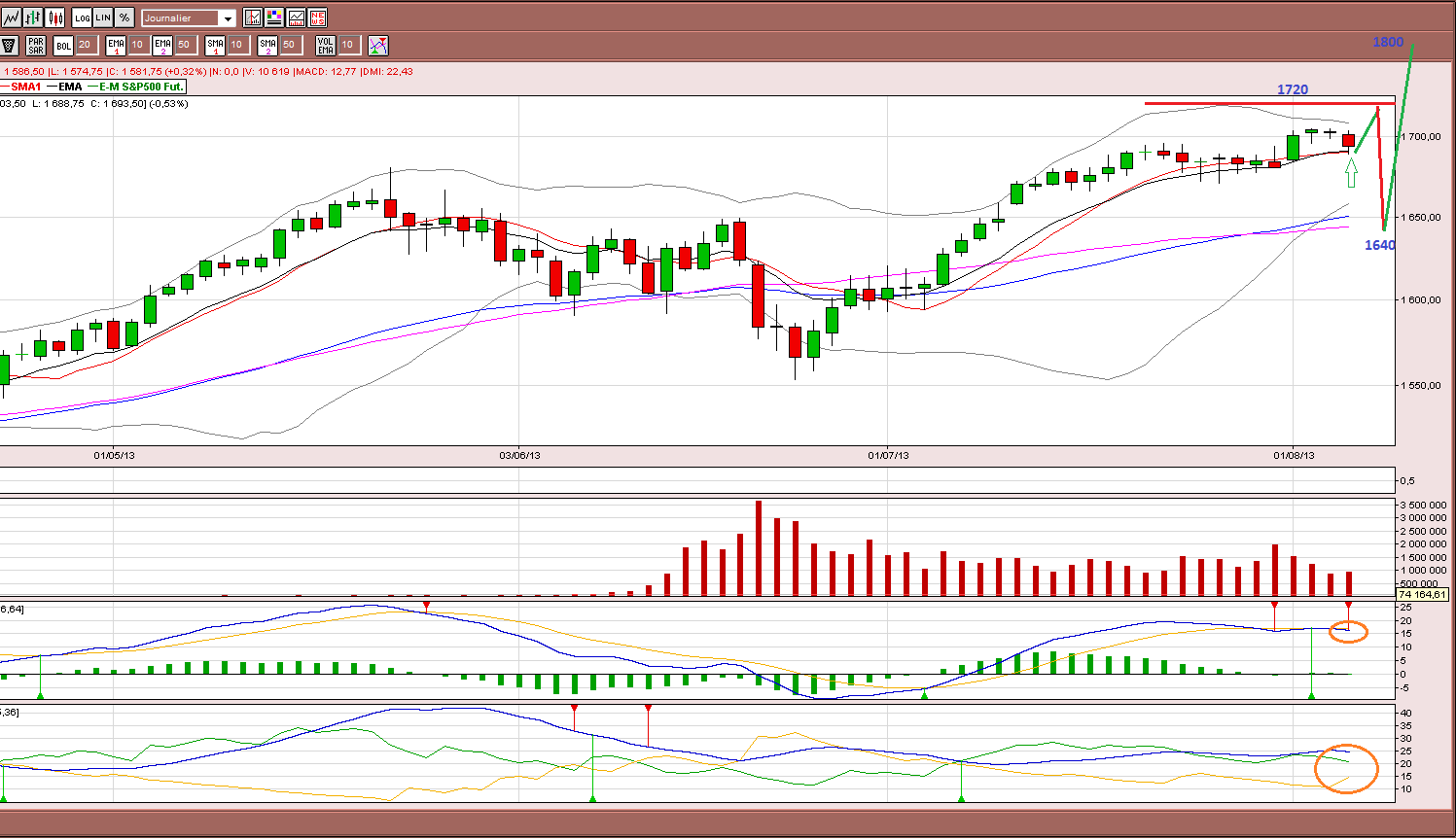This screenshot has height=839, width=1456.
Task: Select LOG logarithmic scale
Action: (x=82, y=17)
